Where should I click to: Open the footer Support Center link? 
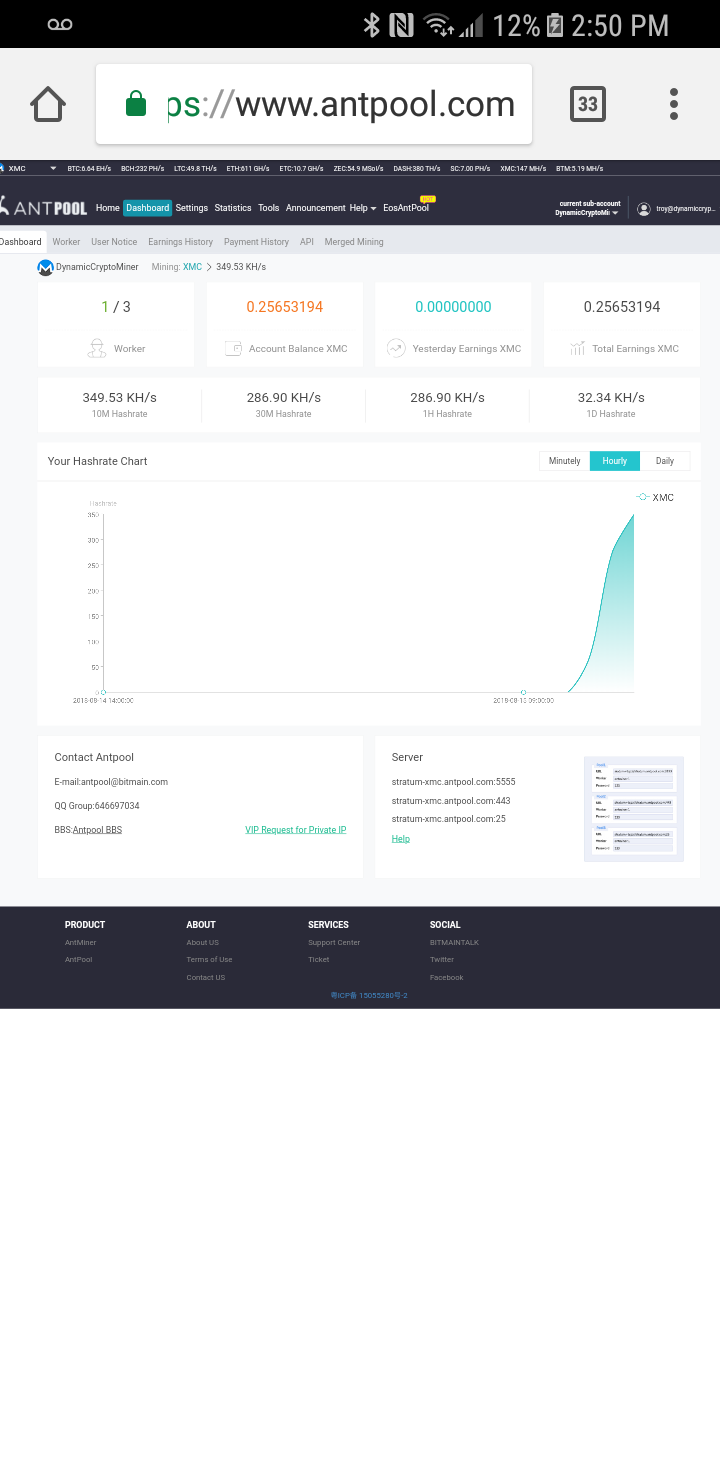coord(334,943)
